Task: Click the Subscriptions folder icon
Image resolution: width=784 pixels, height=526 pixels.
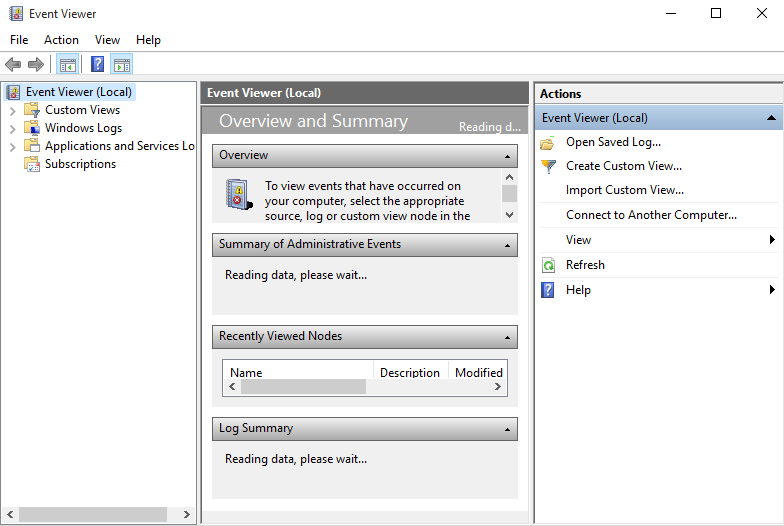Action: 32,164
